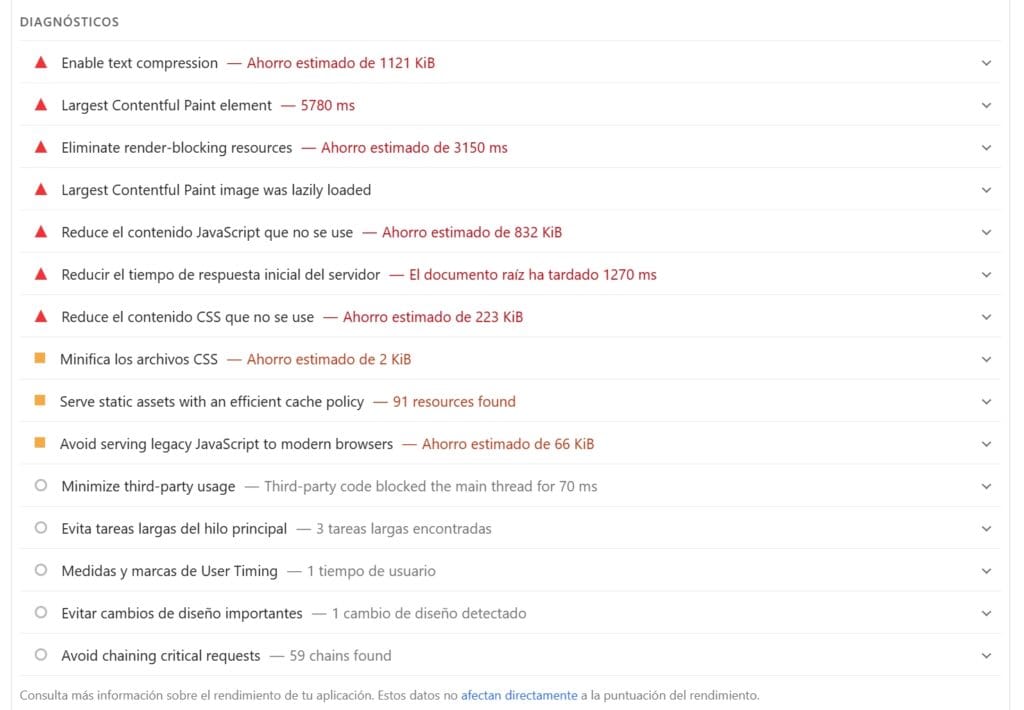Click red triangle beside Largest Contentful Paint element

pos(41,105)
